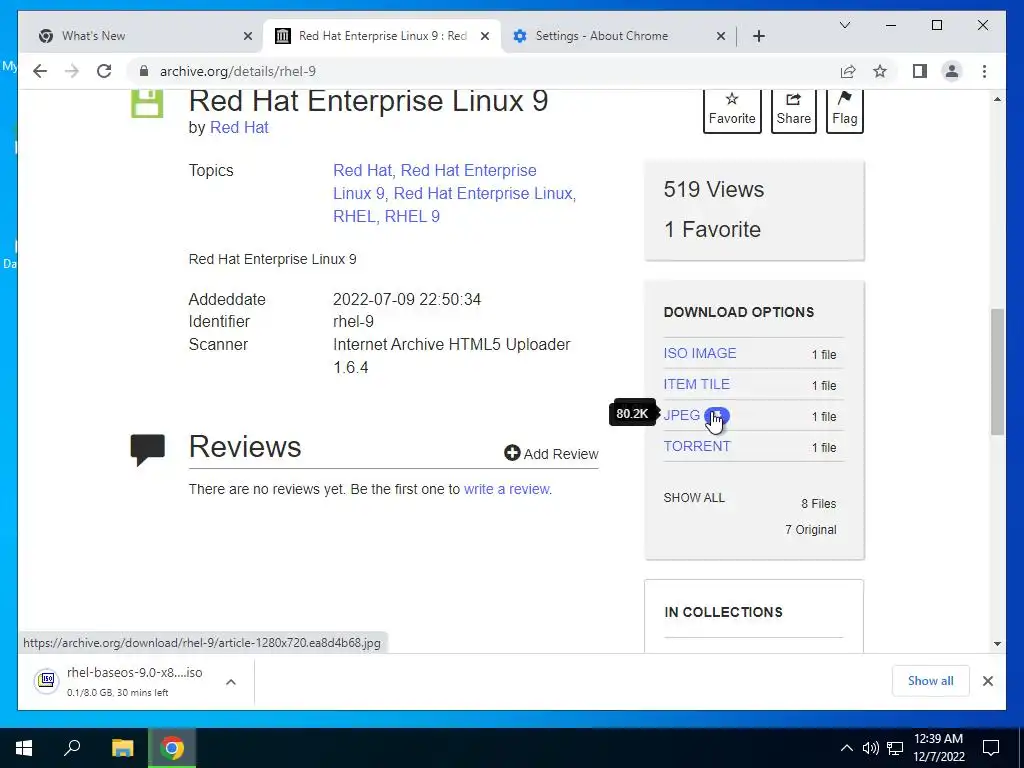Click the scrollbar down arrow
The image size is (1024, 768).
[x=997, y=644]
